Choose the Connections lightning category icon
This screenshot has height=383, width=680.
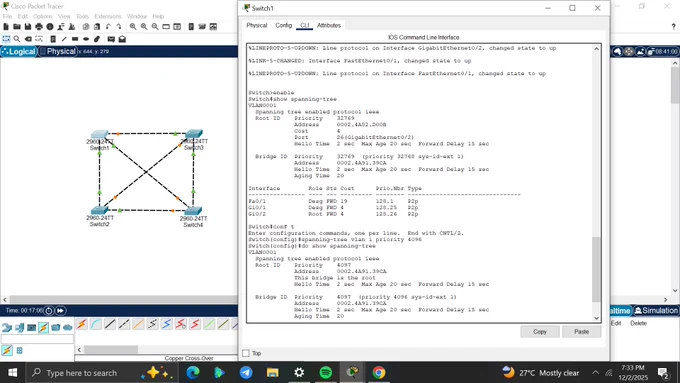pos(43,327)
